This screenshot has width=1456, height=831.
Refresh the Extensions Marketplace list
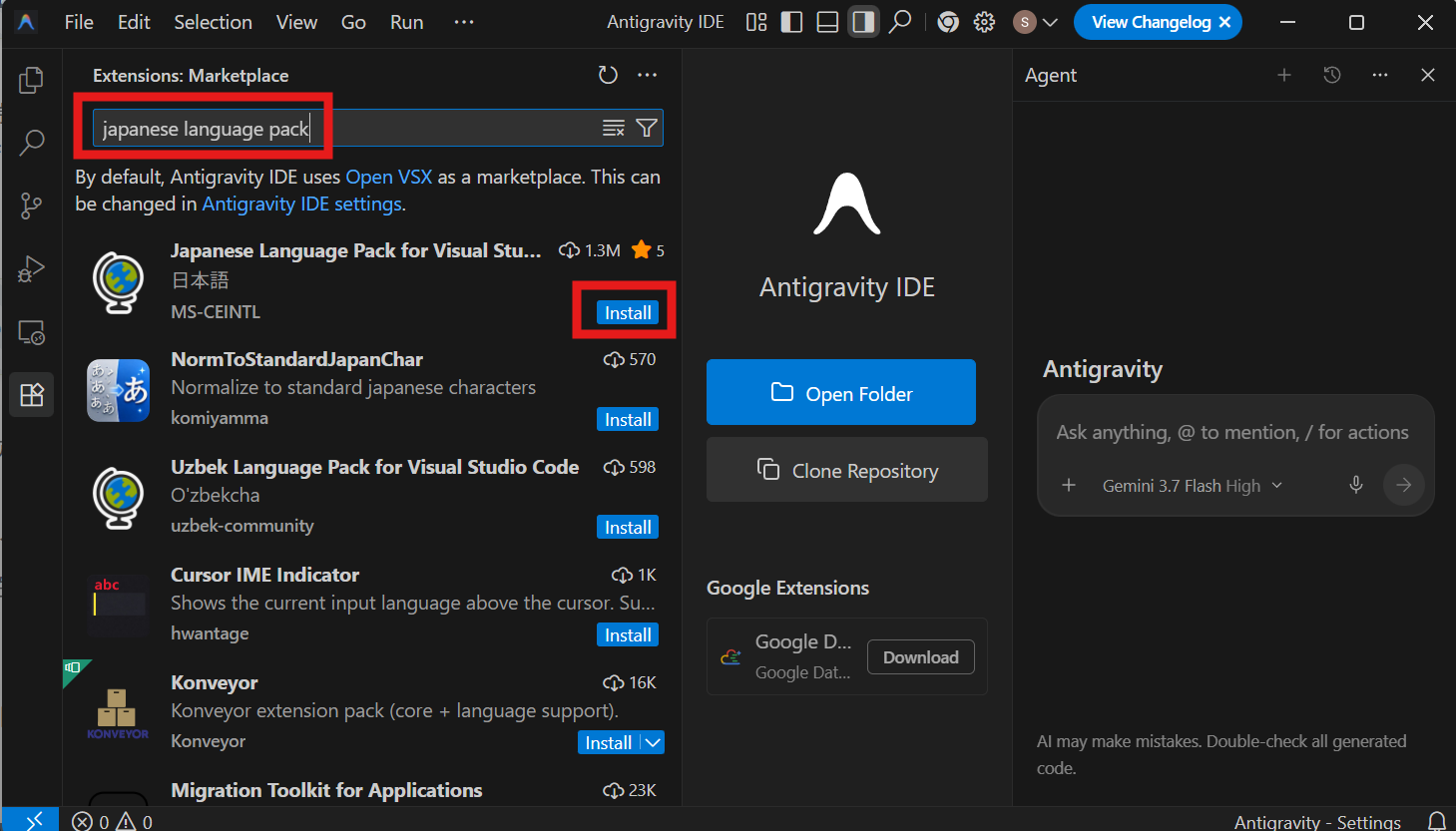pos(608,75)
